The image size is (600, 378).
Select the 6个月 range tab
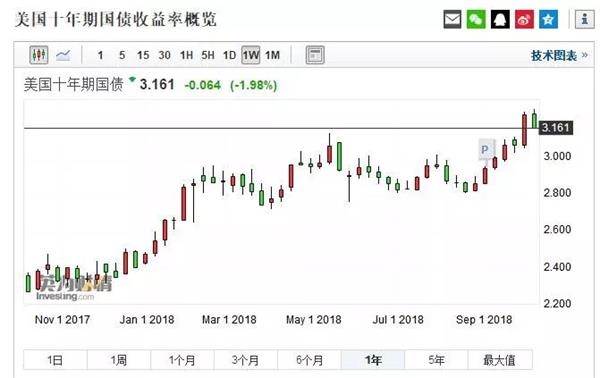click(309, 360)
